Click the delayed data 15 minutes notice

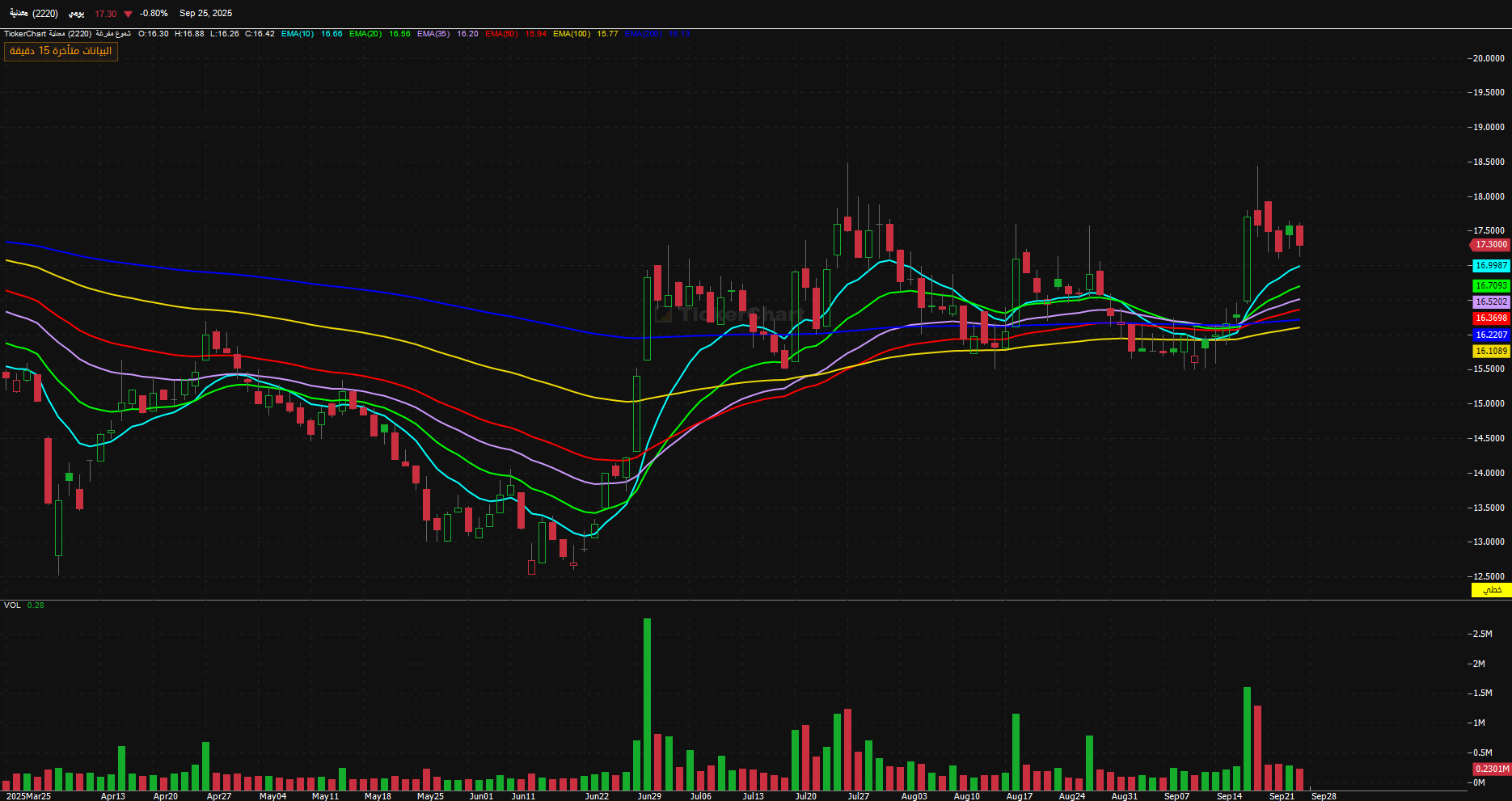(x=61, y=51)
